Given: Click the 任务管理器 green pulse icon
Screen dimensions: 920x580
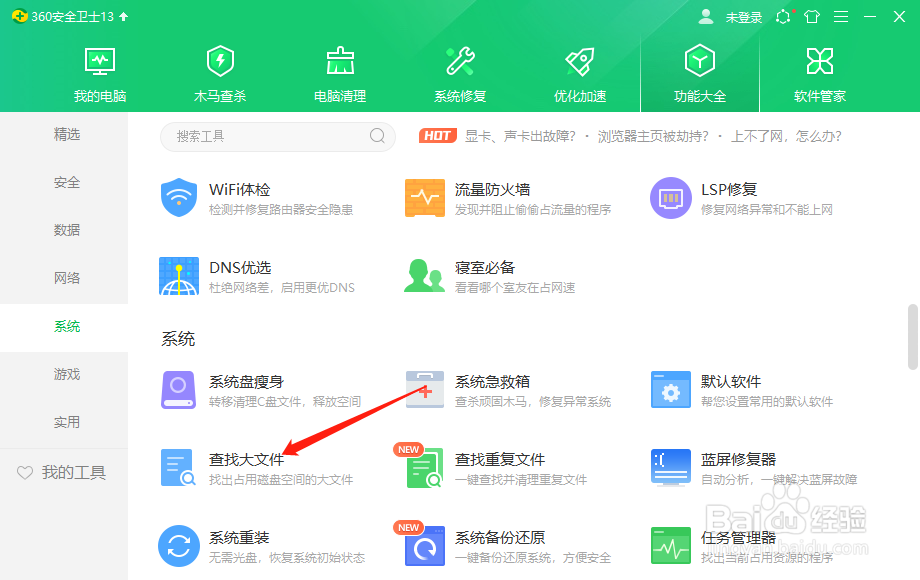Looking at the screenshot, I should pos(671,546).
